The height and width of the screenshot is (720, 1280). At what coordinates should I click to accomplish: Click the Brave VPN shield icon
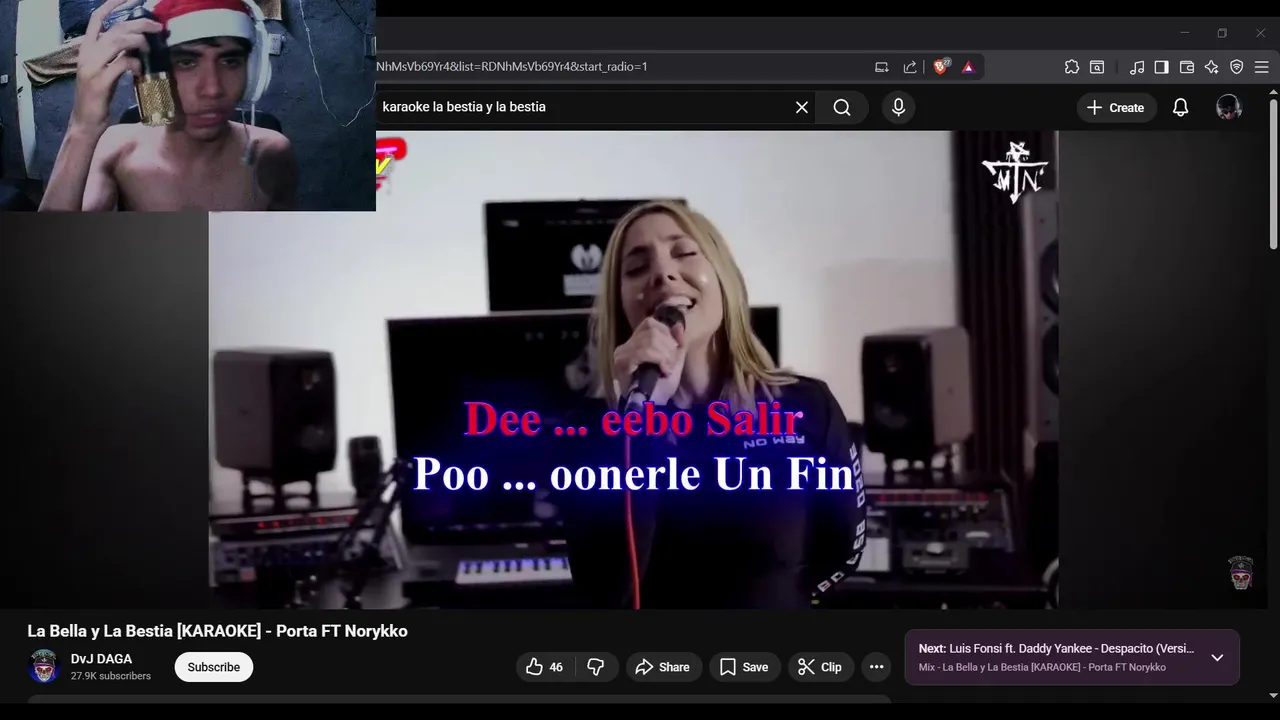click(1237, 67)
